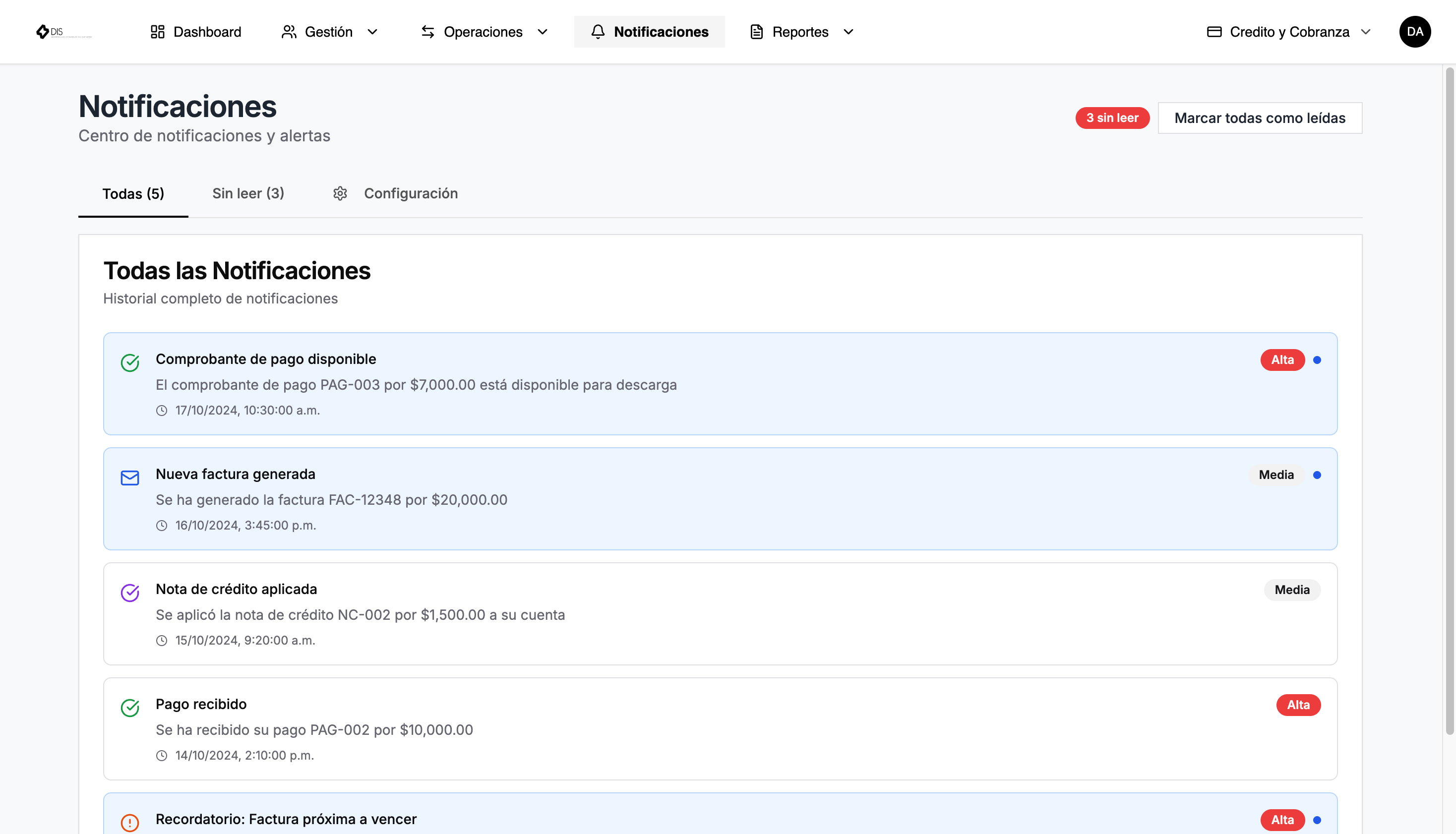
Task: Click clock icon beside 14/10/2024 timestamp
Action: pyautogui.click(x=162, y=756)
